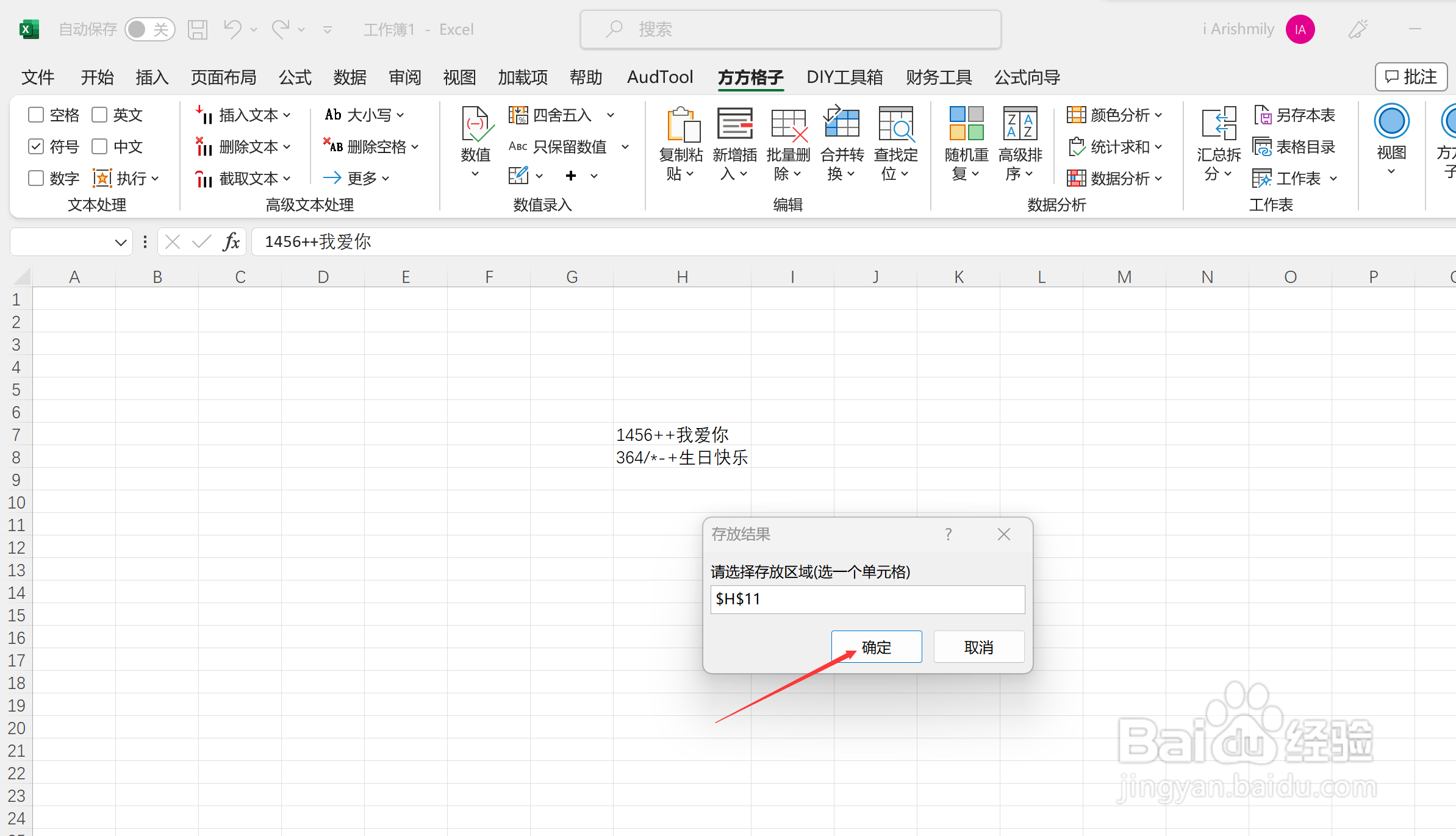This screenshot has height=836, width=1456.
Task: Click the 随机重复 icon
Action: (967, 124)
